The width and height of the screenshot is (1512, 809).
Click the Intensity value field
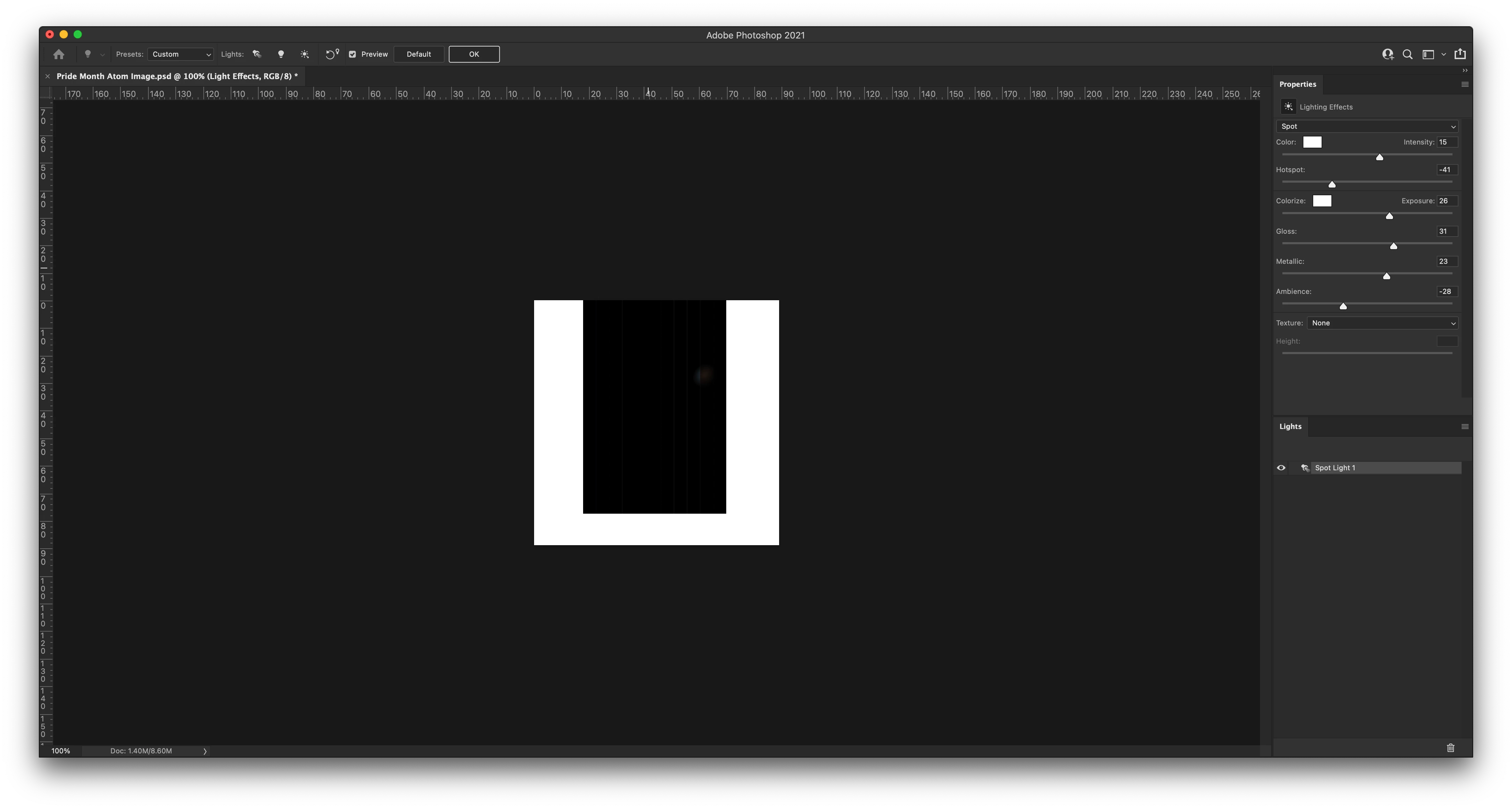pyautogui.click(x=1446, y=142)
